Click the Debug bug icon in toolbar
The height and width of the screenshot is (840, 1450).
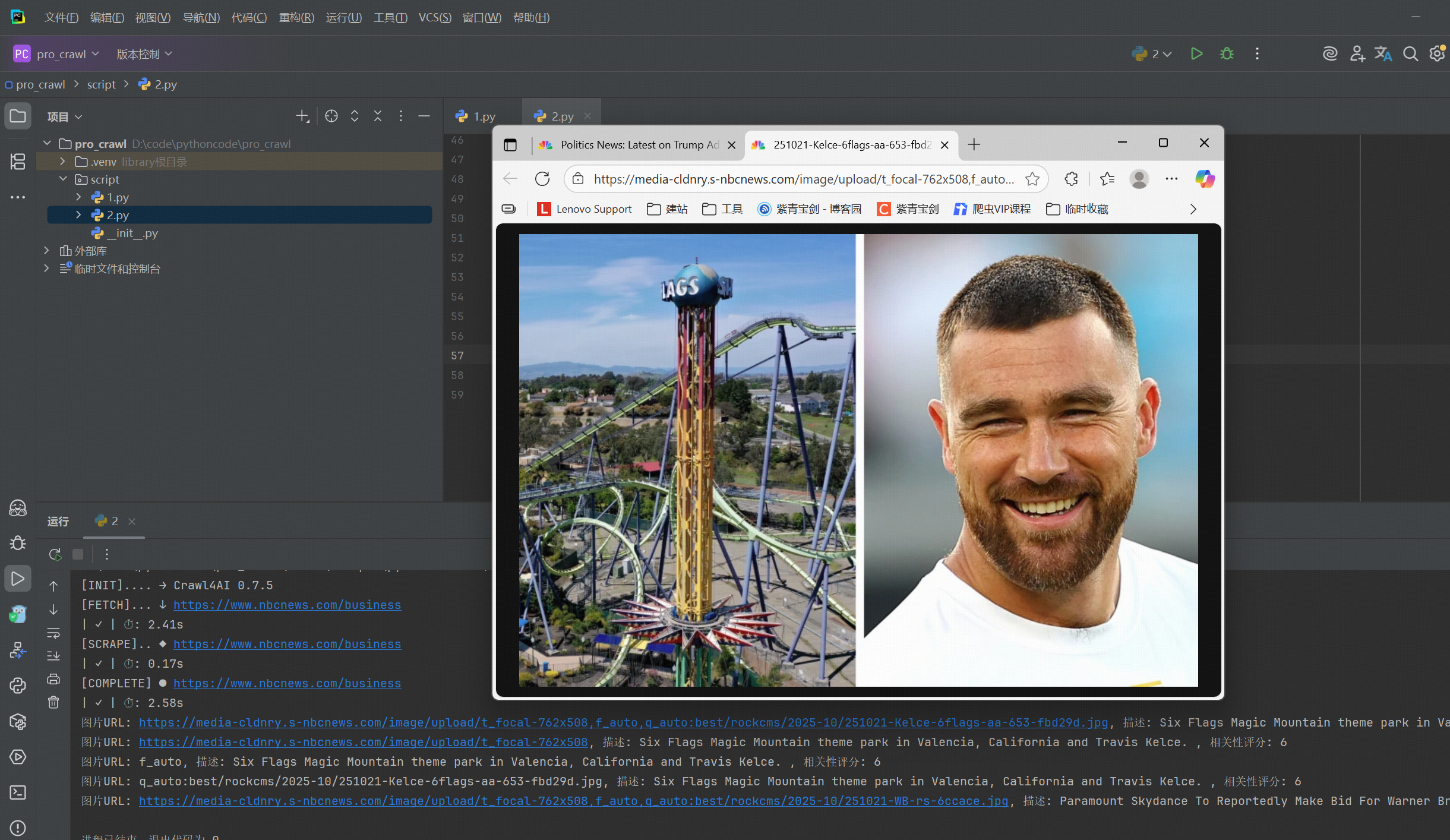(1227, 54)
